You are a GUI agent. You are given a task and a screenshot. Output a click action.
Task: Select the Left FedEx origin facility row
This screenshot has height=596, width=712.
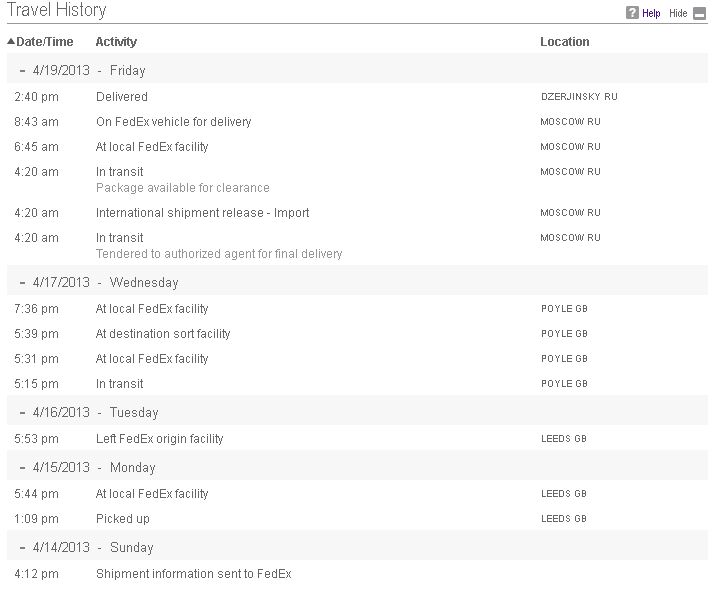coord(357,439)
